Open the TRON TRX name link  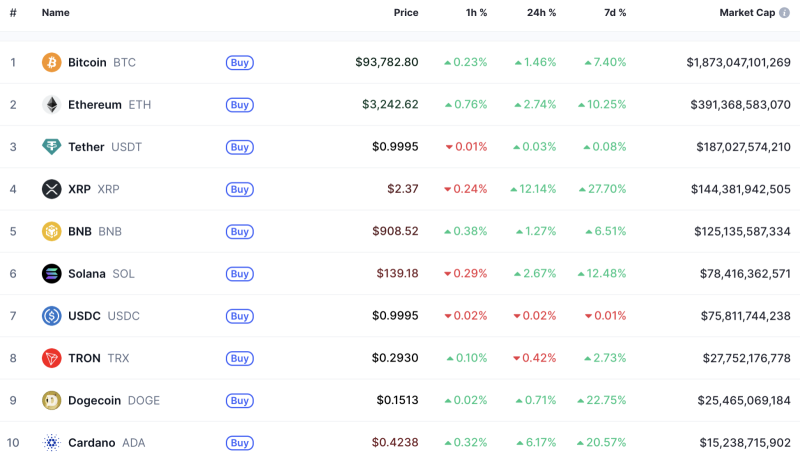(99, 359)
